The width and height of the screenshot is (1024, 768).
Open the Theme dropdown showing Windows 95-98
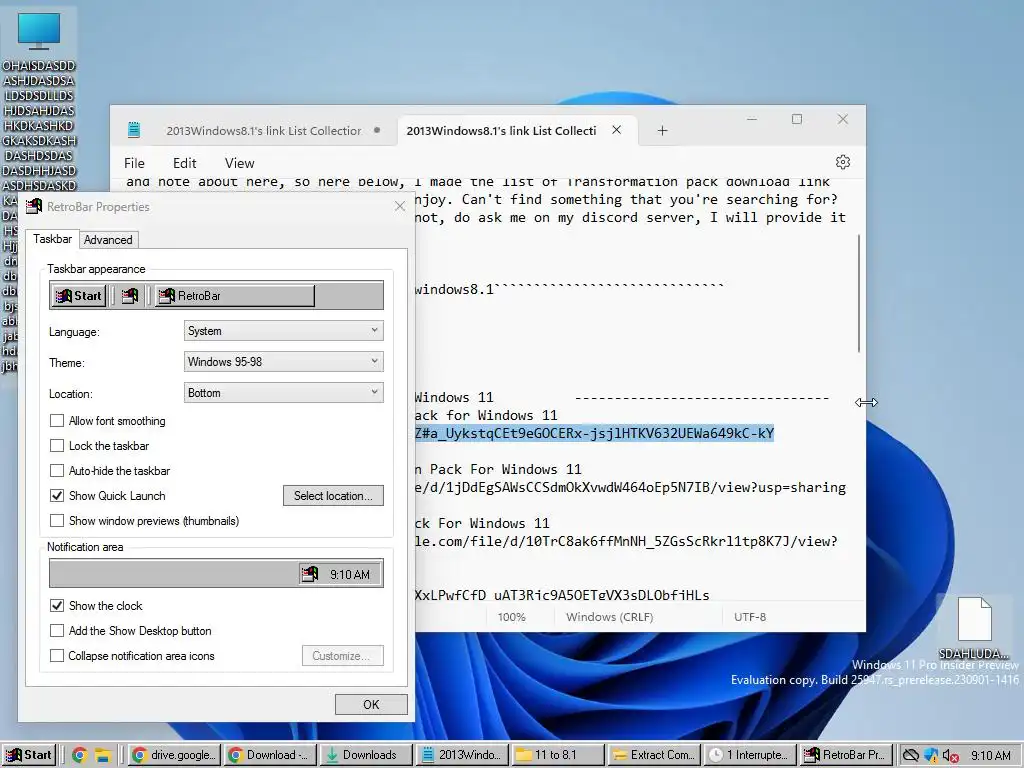[x=283, y=362]
